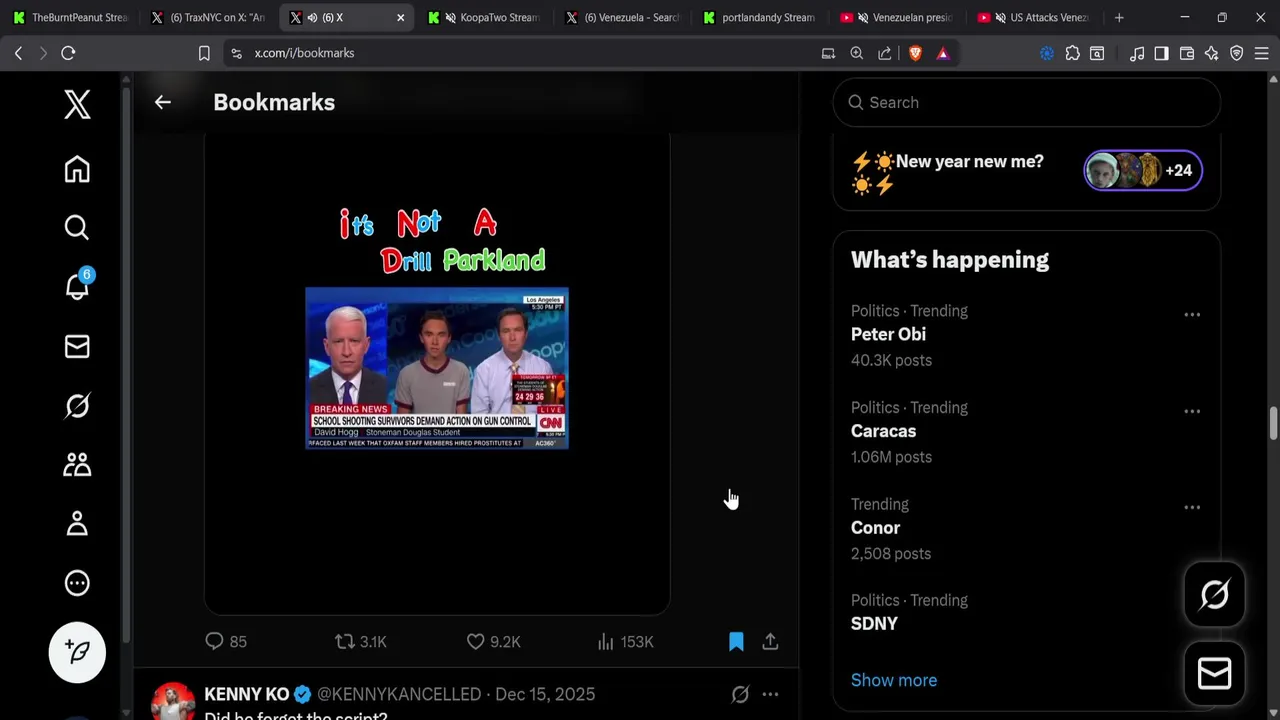Reload the current page
The height and width of the screenshot is (720, 1280).
click(68, 53)
